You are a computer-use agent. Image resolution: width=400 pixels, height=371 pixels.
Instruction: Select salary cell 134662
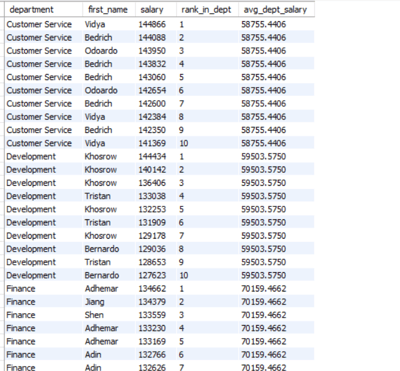click(152, 289)
